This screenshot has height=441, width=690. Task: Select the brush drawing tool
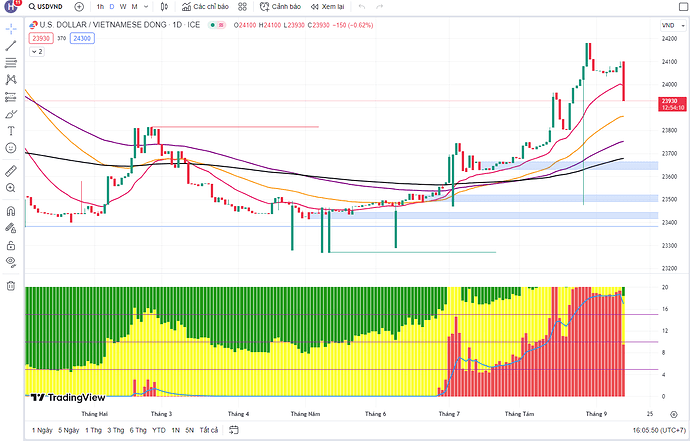(x=11, y=114)
